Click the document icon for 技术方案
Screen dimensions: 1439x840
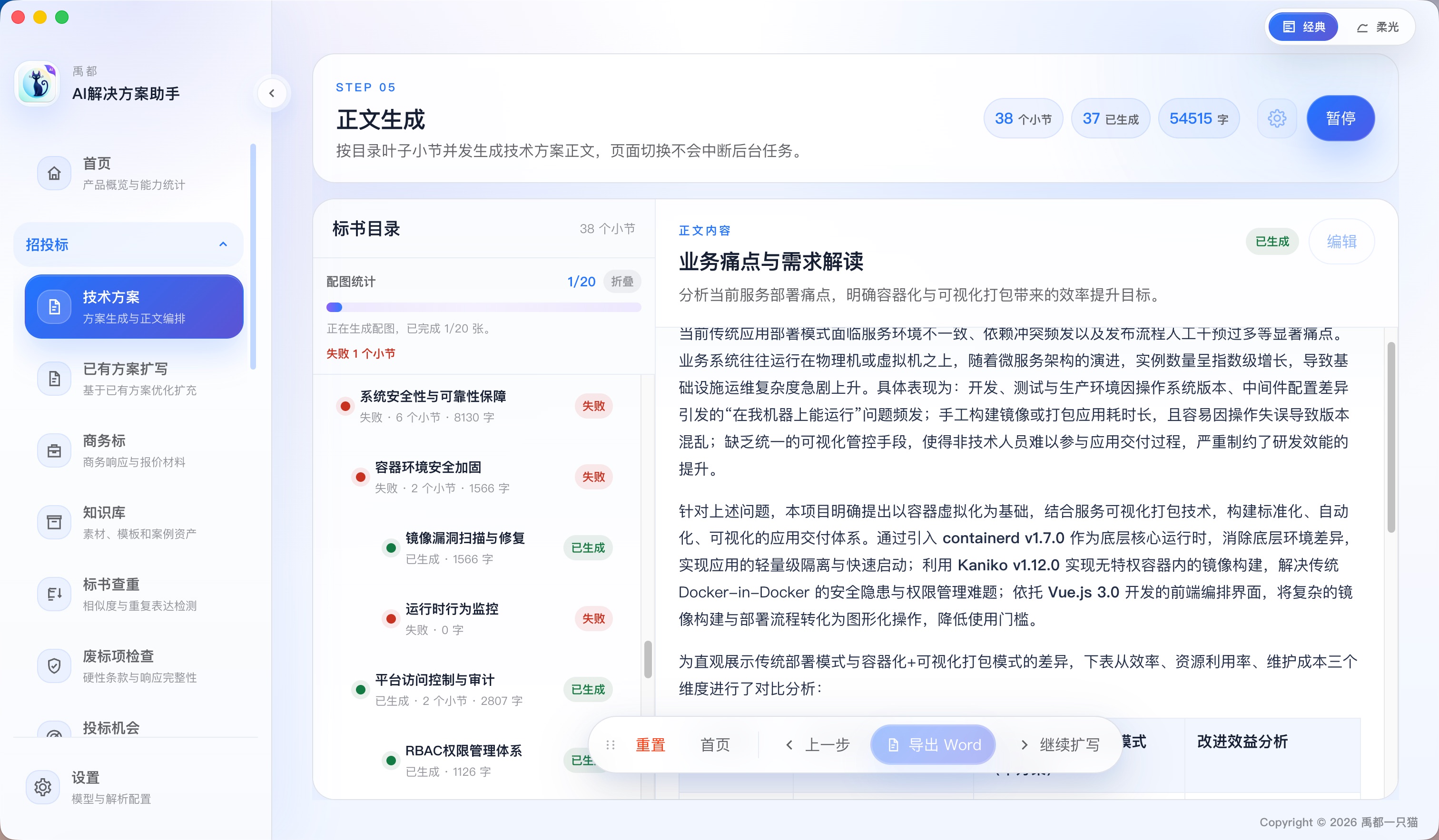point(54,306)
